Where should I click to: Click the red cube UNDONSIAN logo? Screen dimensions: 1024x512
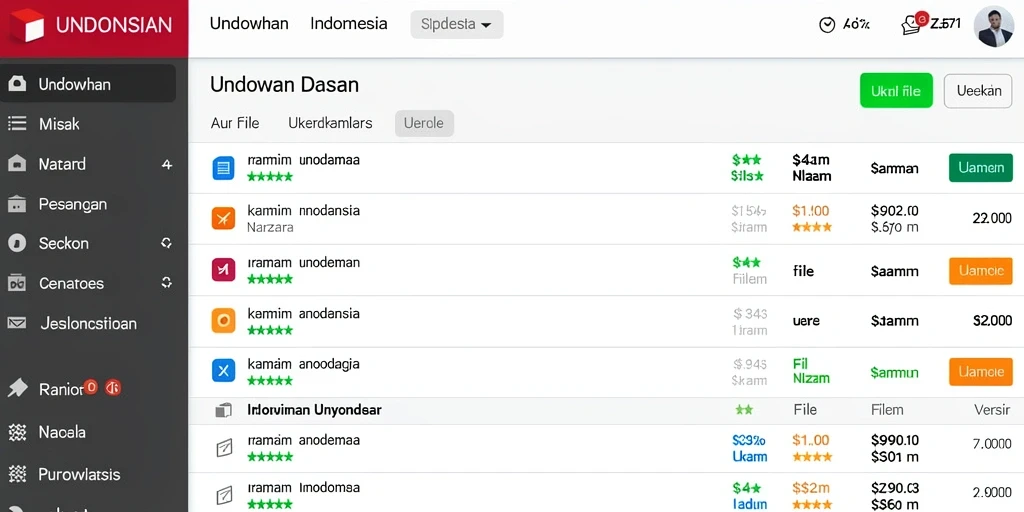[x=27, y=25]
